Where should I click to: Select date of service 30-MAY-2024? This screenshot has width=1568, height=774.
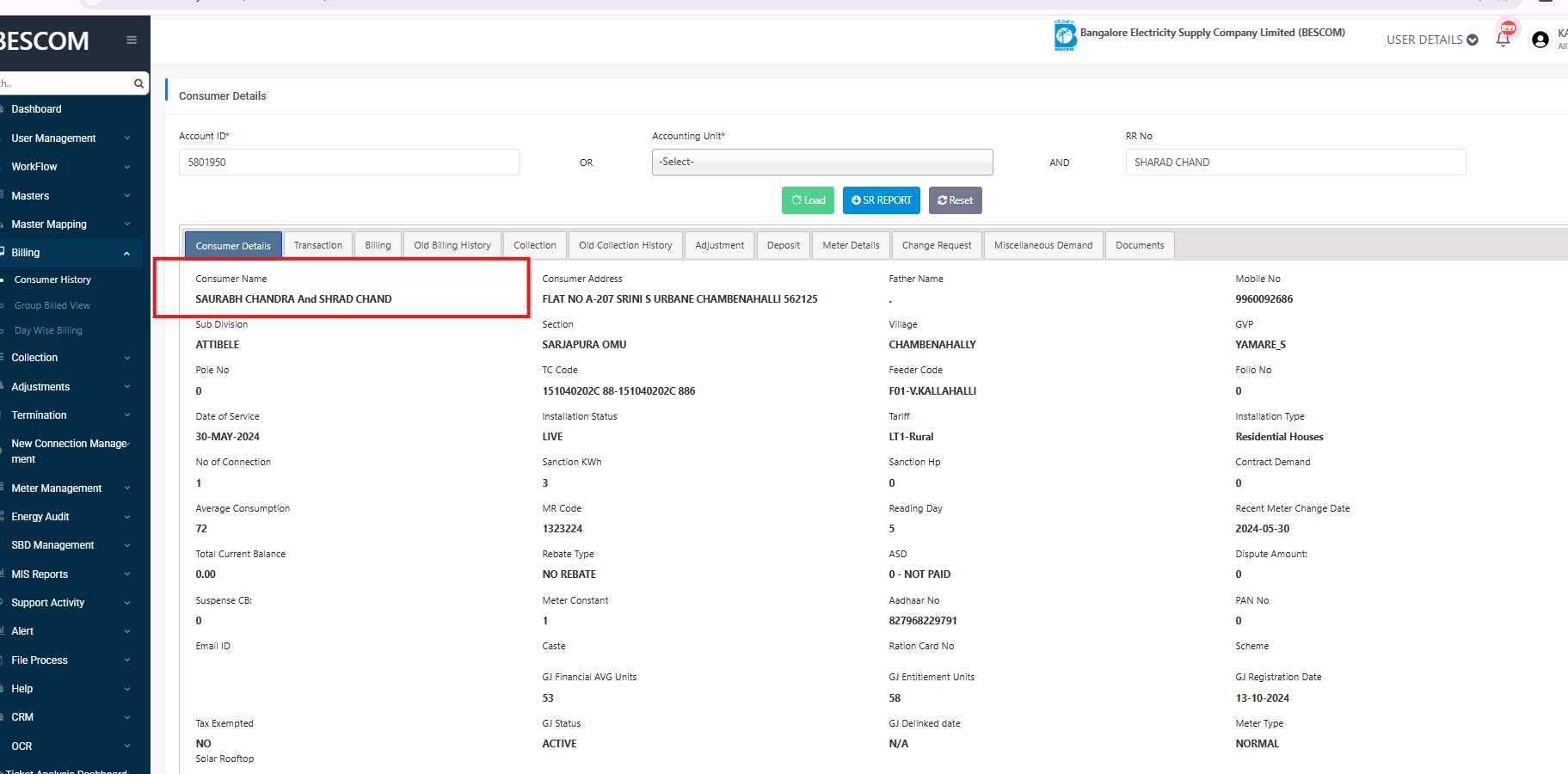(227, 437)
